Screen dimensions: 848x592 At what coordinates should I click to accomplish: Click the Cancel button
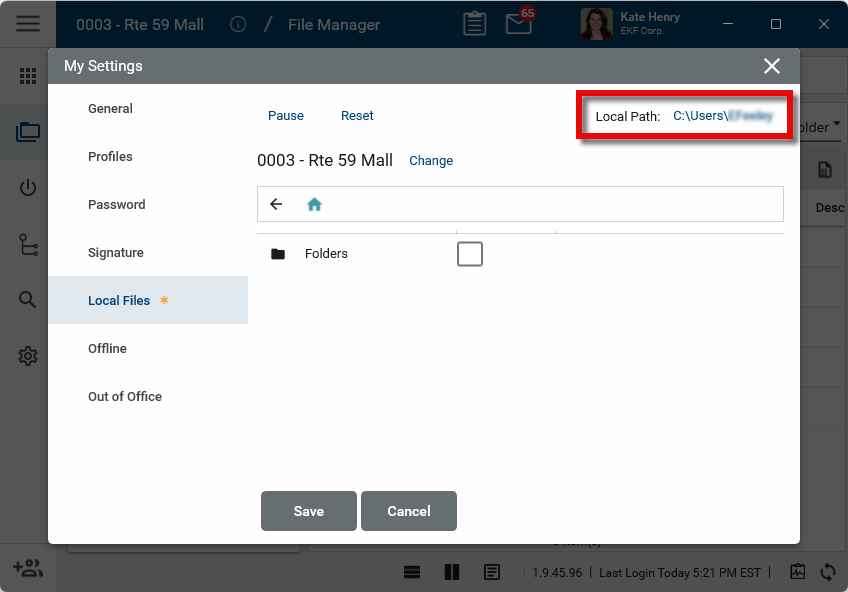tap(409, 511)
